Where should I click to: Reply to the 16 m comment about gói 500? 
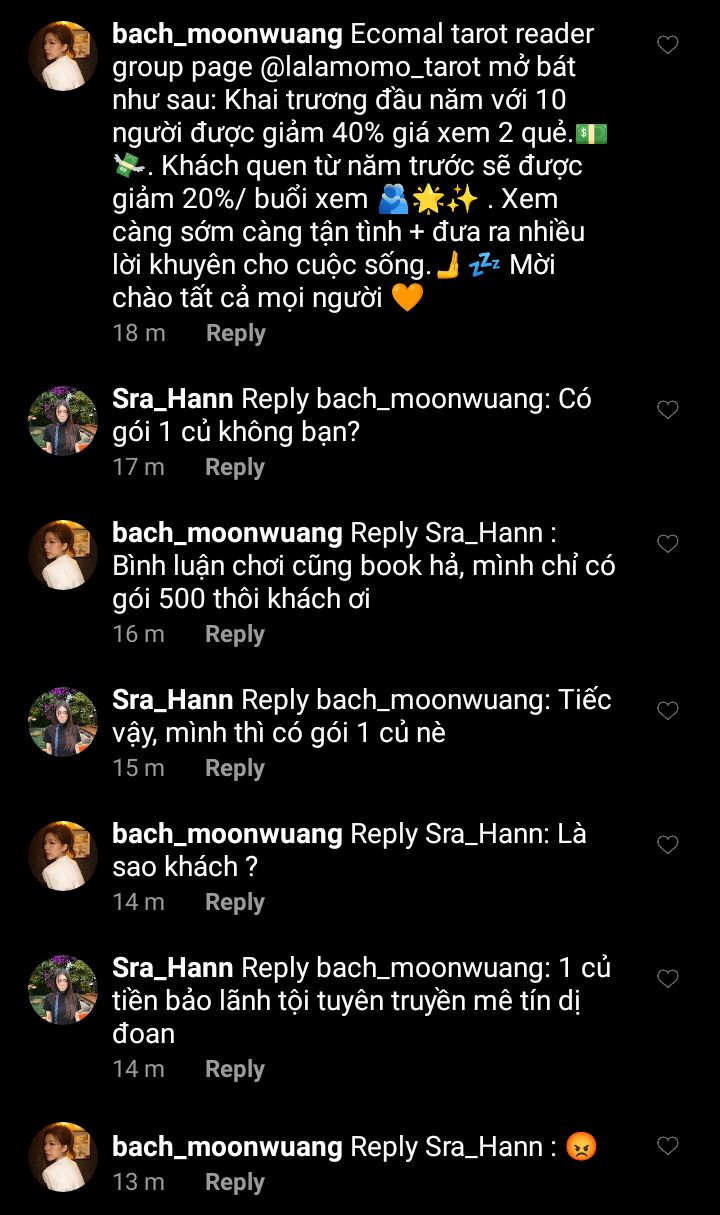[235, 634]
